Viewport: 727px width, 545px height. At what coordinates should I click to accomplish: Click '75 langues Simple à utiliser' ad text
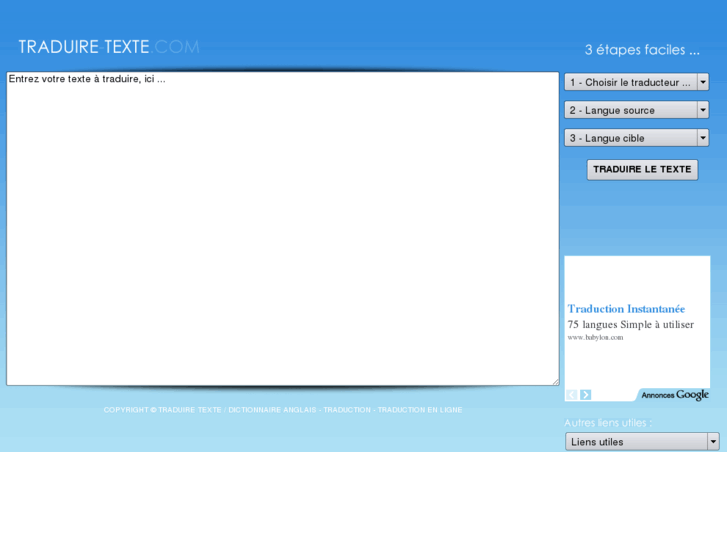click(x=631, y=325)
